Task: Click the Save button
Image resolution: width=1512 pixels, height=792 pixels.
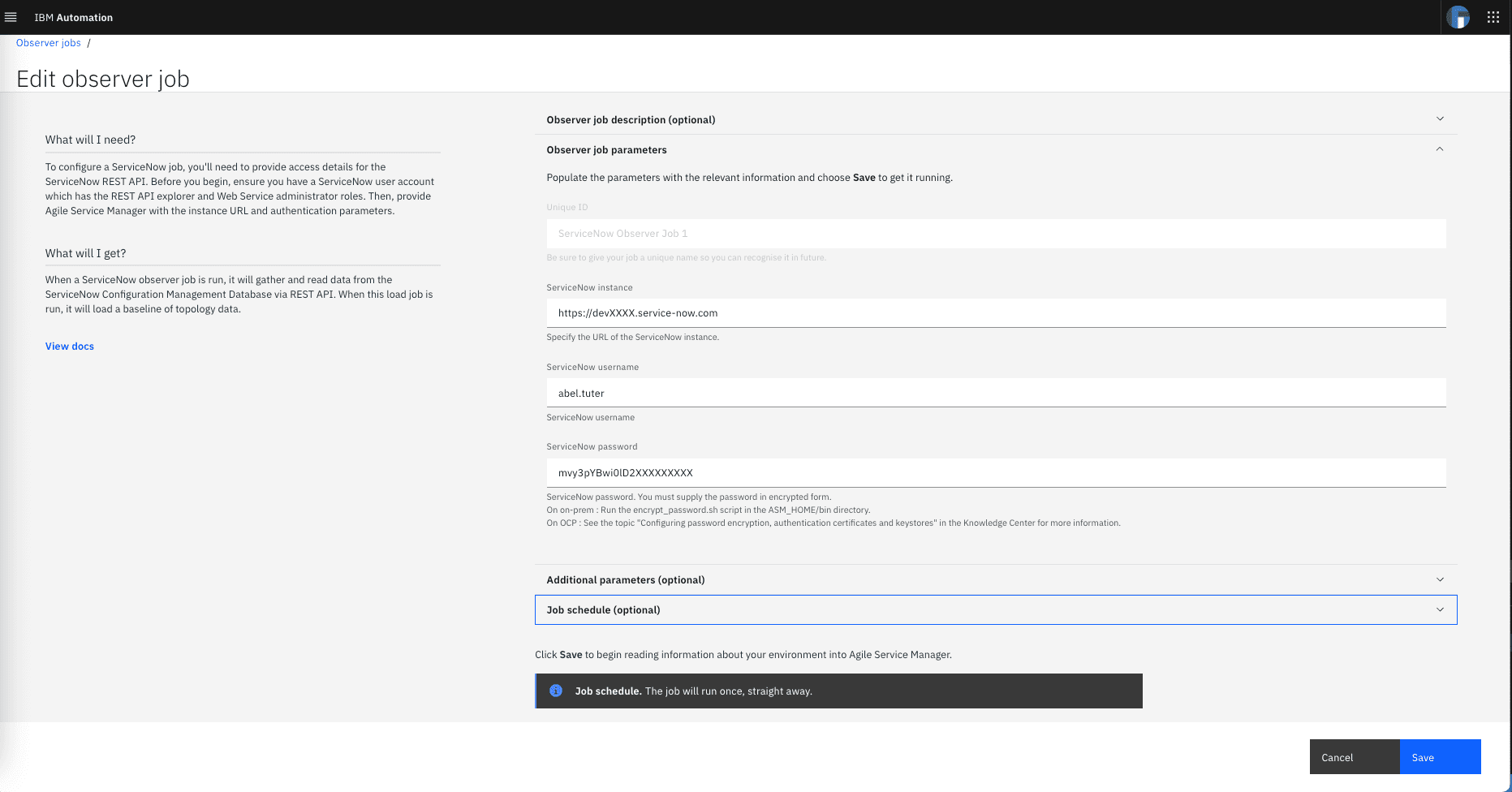Action: pyautogui.click(x=1440, y=757)
